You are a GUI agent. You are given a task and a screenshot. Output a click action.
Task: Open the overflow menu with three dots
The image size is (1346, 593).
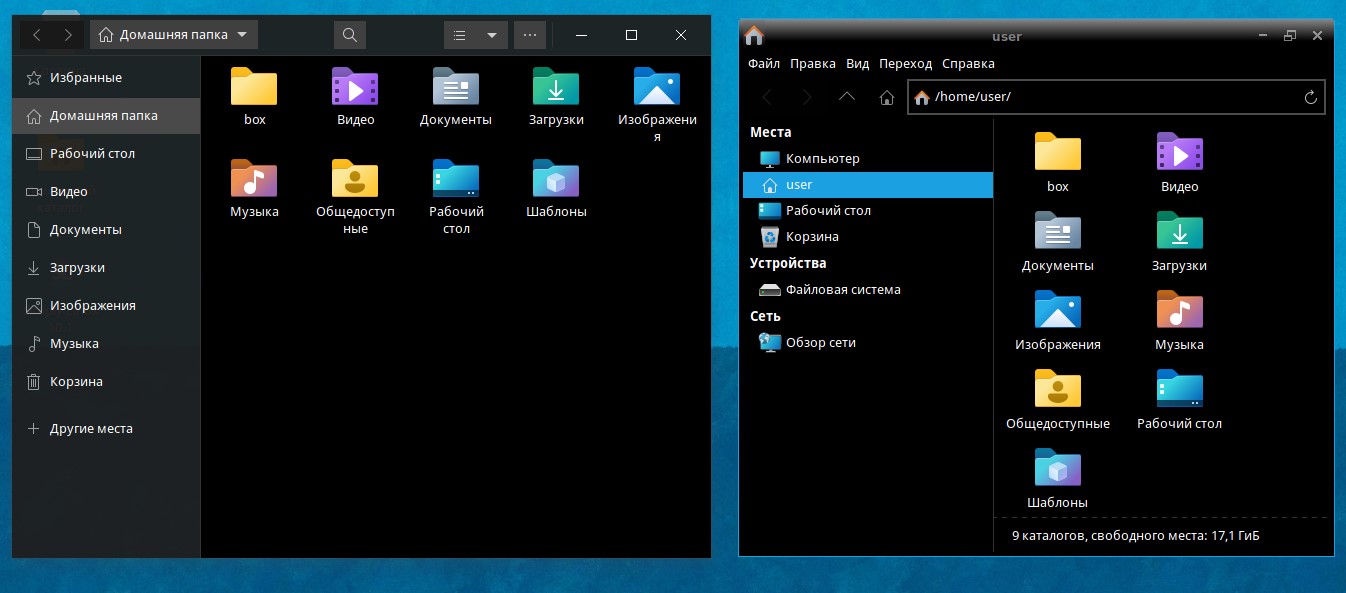point(529,34)
